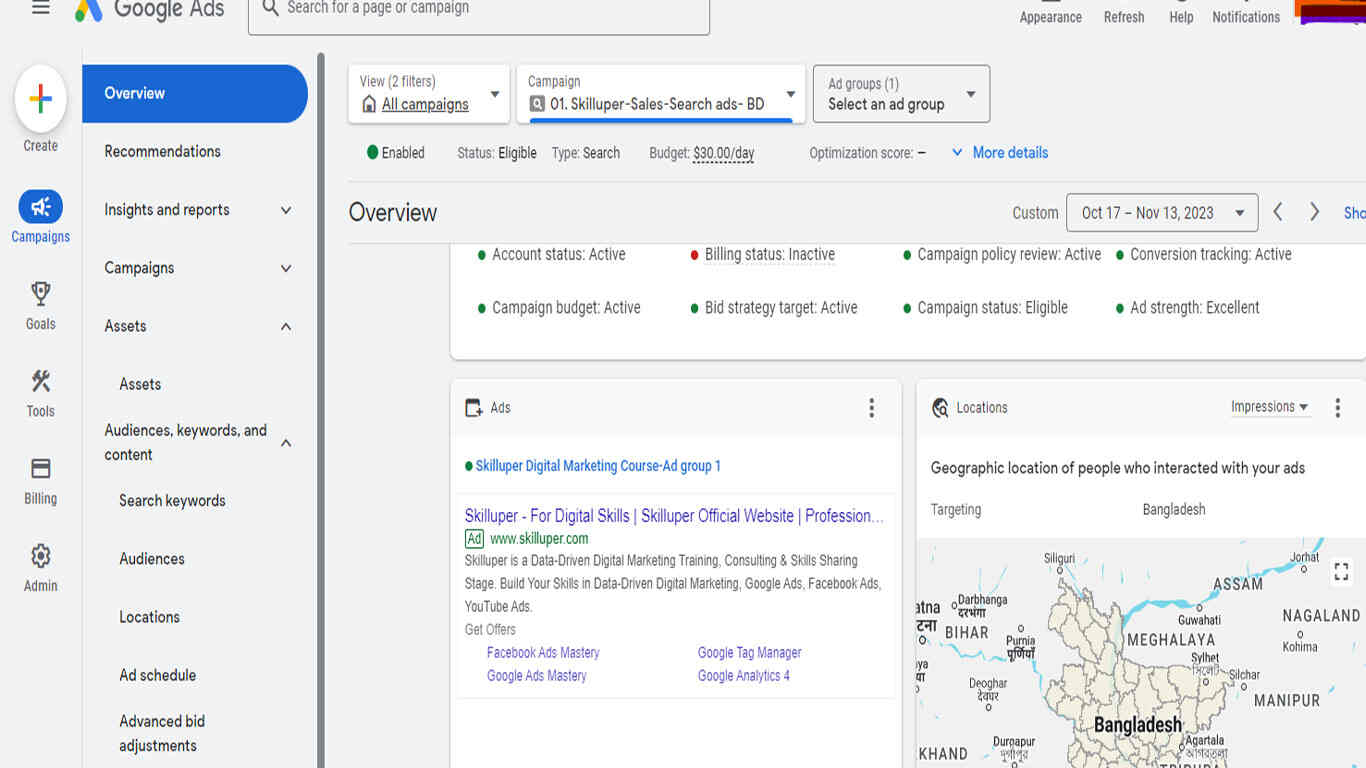
Task: Click the Facebook Ads Mastery sitelink
Action: (543, 653)
